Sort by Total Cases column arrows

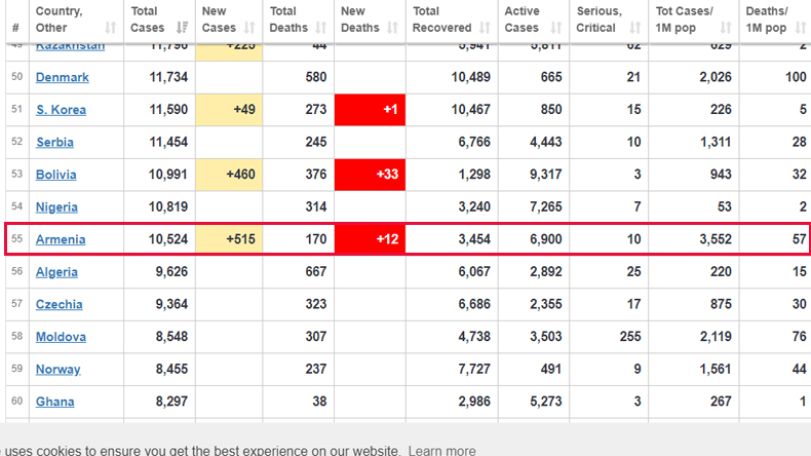click(x=182, y=27)
